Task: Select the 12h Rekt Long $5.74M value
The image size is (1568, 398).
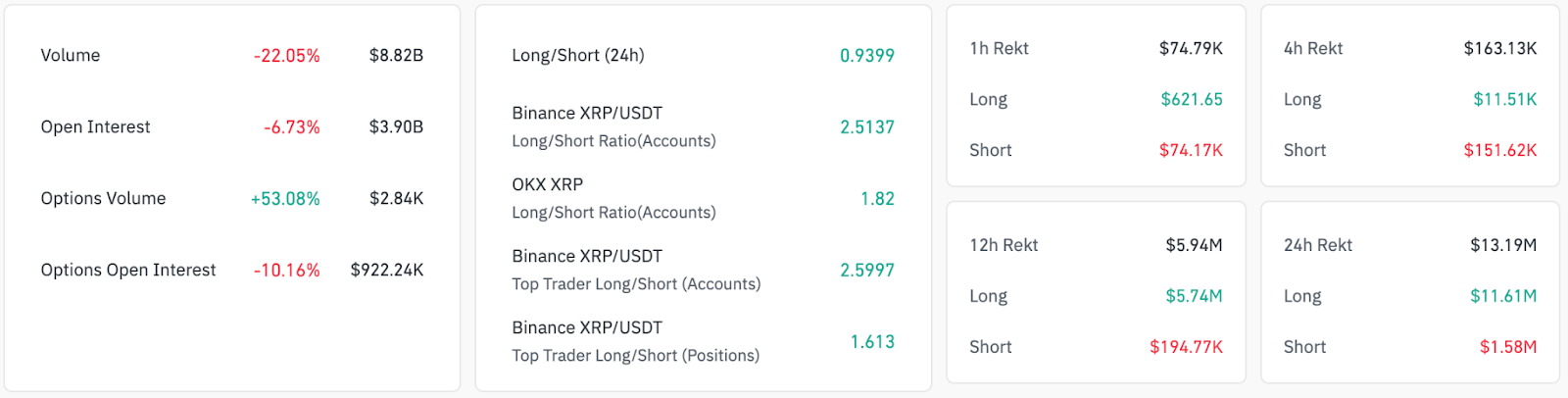Action: pos(1194,296)
